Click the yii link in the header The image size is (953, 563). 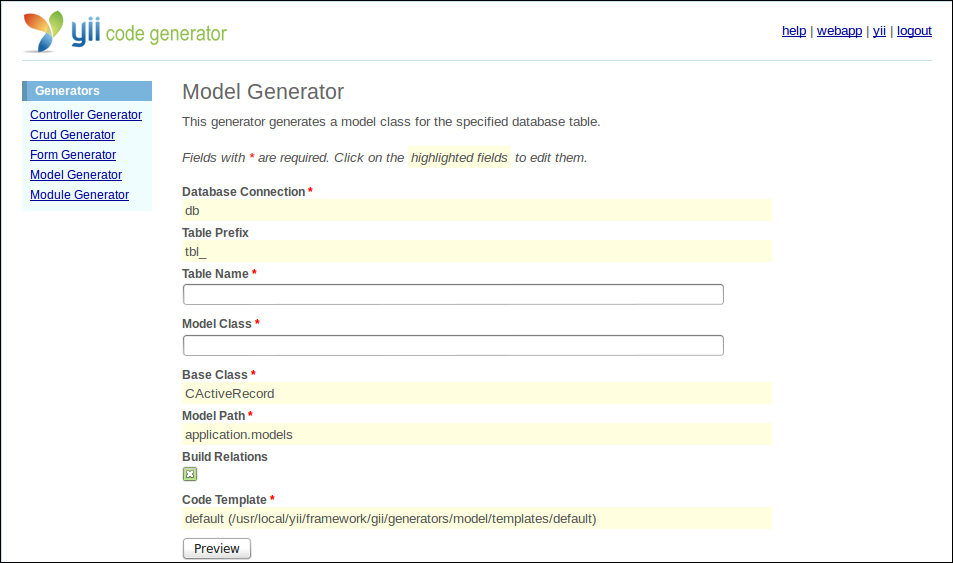pyautogui.click(x=879, y=31)
